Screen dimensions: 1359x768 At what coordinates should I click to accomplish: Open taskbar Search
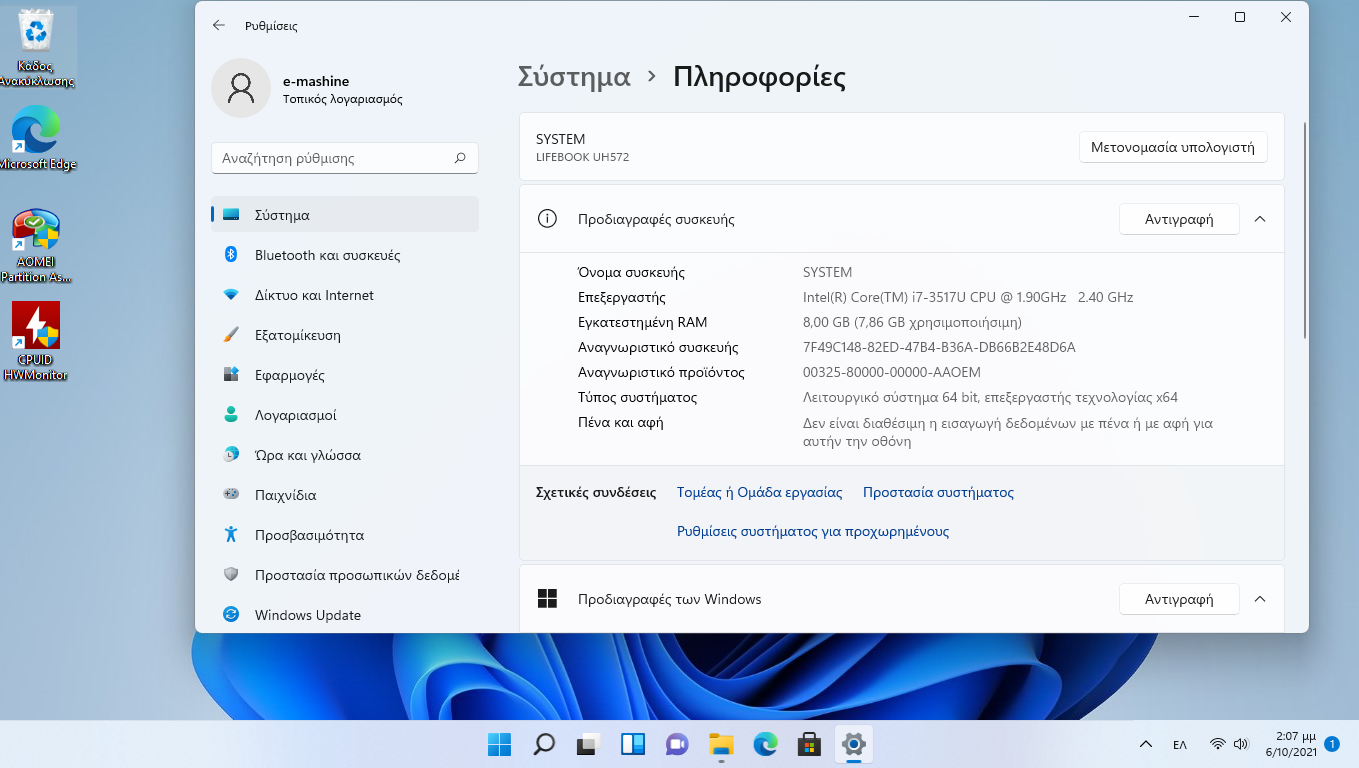point(544,744)
